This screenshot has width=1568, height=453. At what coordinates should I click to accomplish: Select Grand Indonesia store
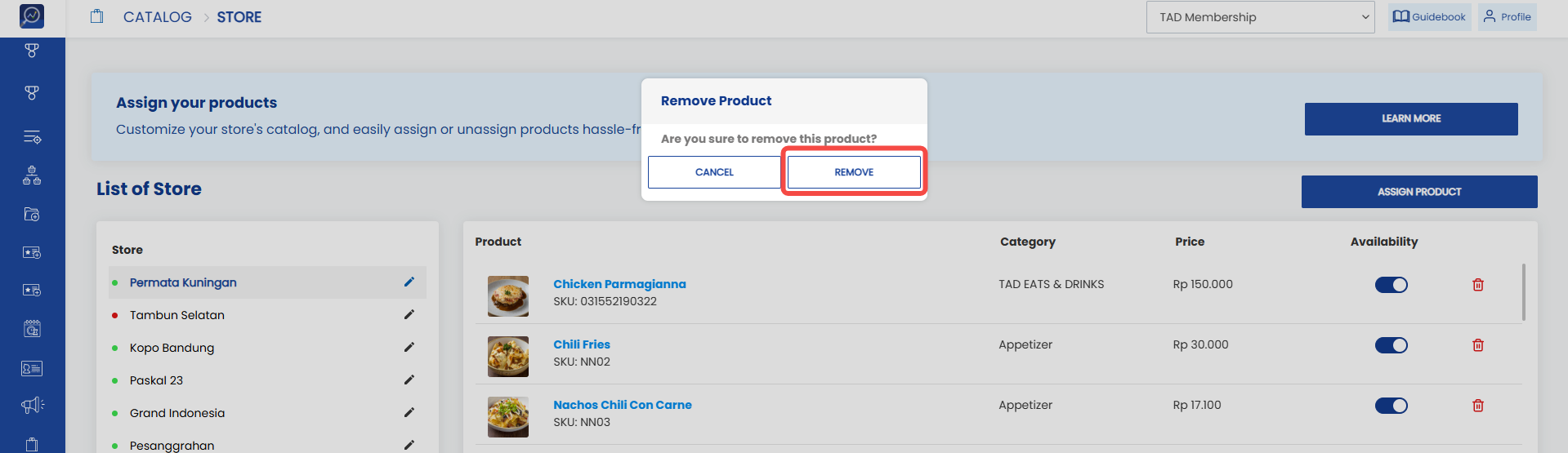[177, 413]
